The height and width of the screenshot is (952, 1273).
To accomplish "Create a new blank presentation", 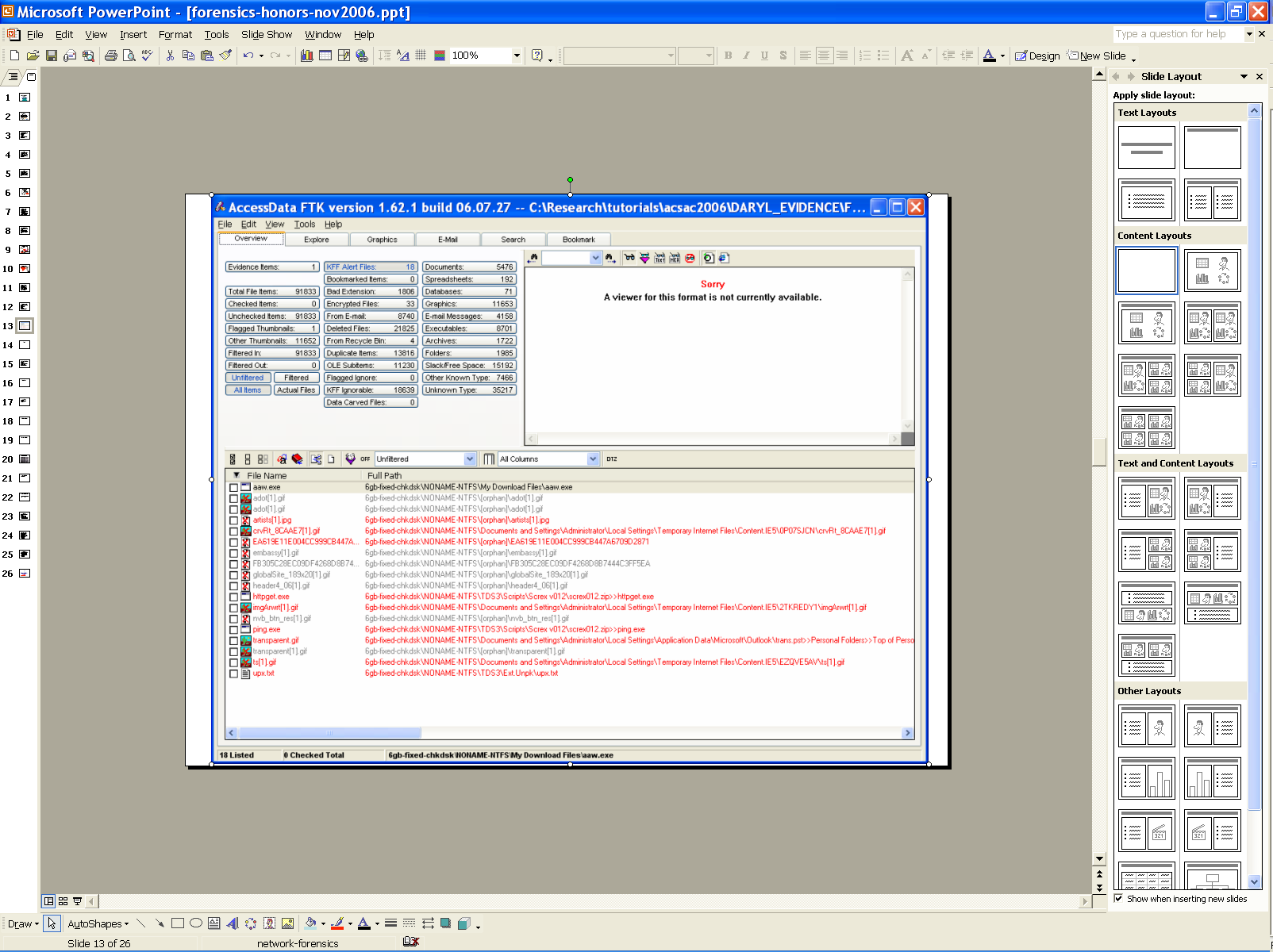I will point(14,56).
